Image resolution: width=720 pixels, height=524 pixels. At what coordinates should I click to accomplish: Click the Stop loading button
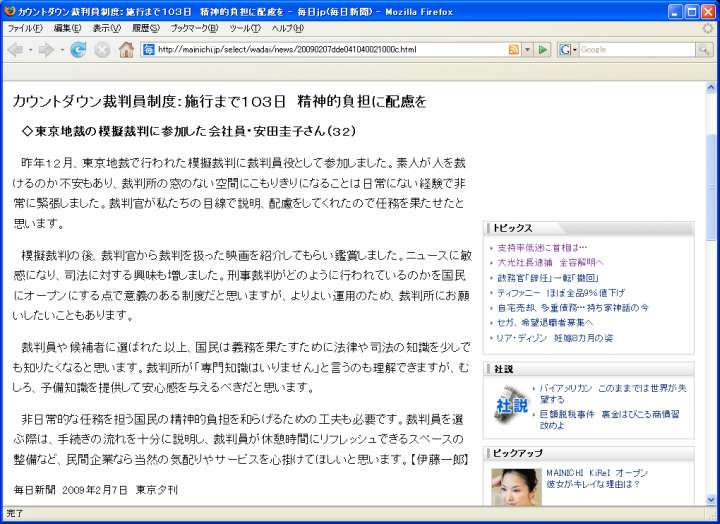[101, 49]
